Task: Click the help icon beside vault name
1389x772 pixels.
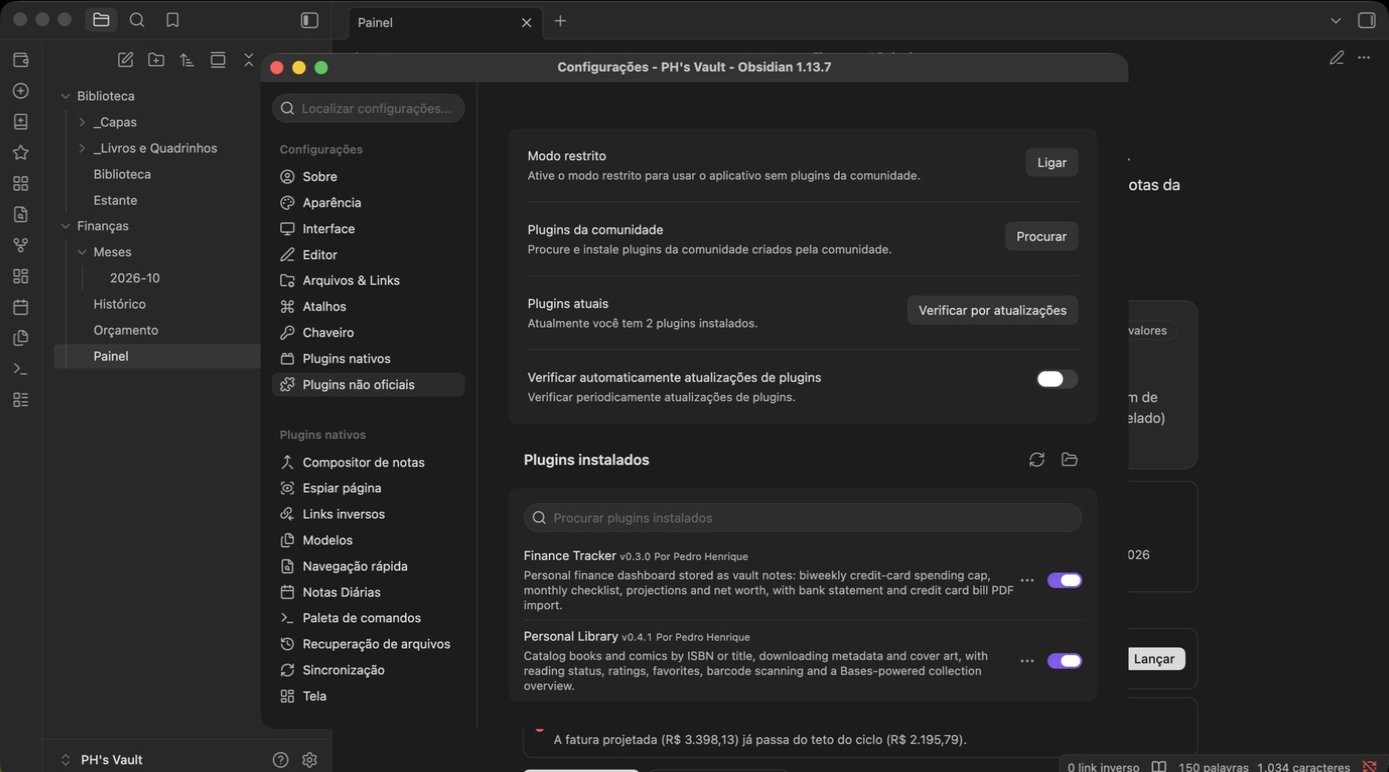Action: (281, 760)
